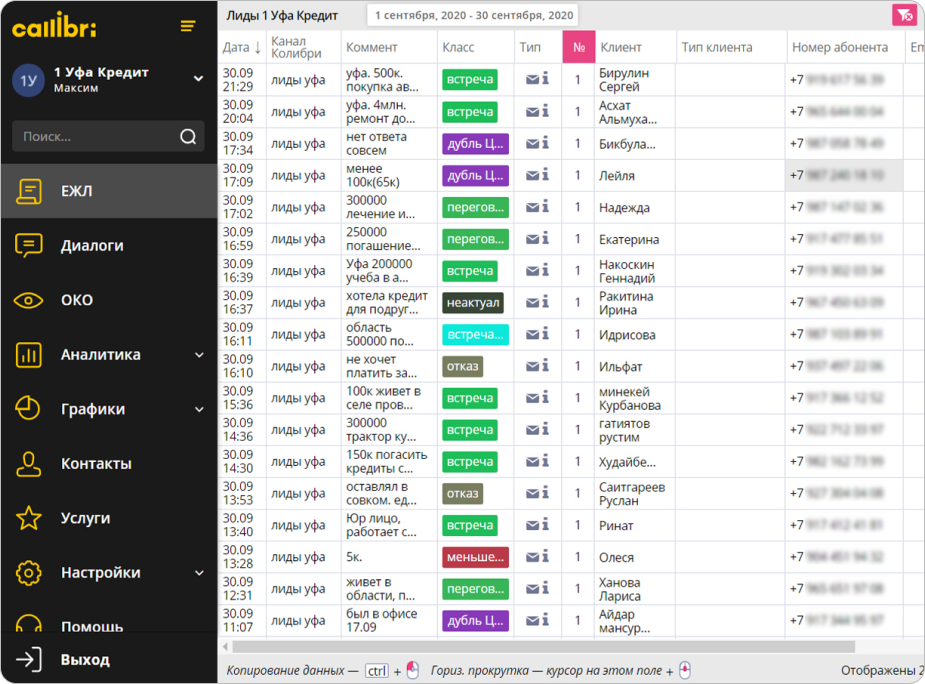Open Диалоги in the sidebar
The width and height of the screenshot is (925, 684).
coord(92,246)
